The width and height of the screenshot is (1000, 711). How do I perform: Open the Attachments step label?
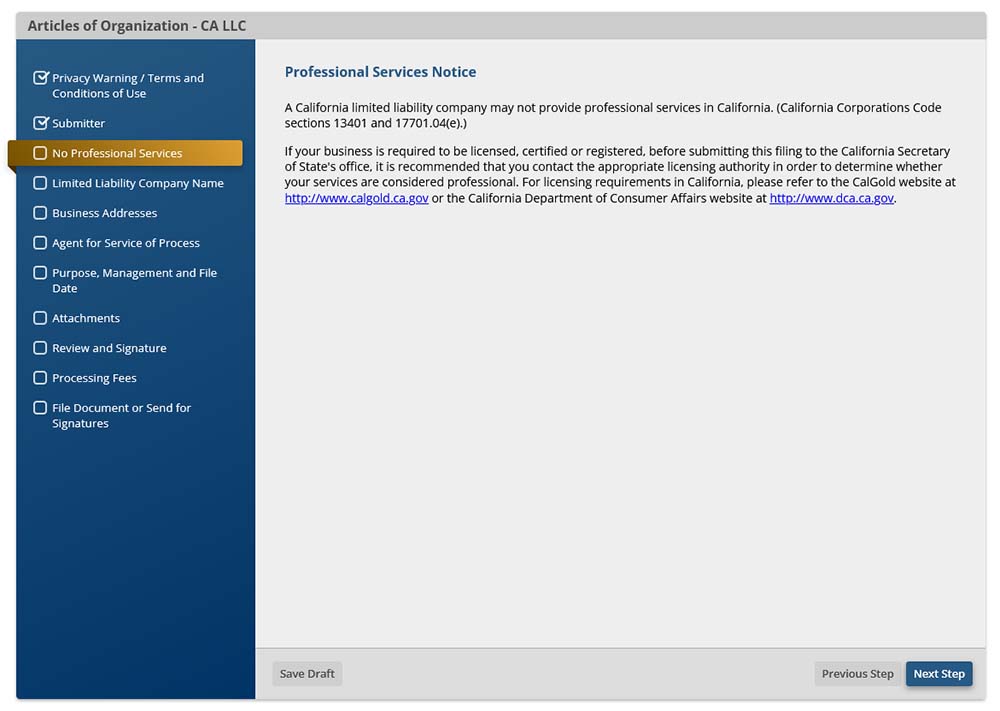[x=86, y=318]
